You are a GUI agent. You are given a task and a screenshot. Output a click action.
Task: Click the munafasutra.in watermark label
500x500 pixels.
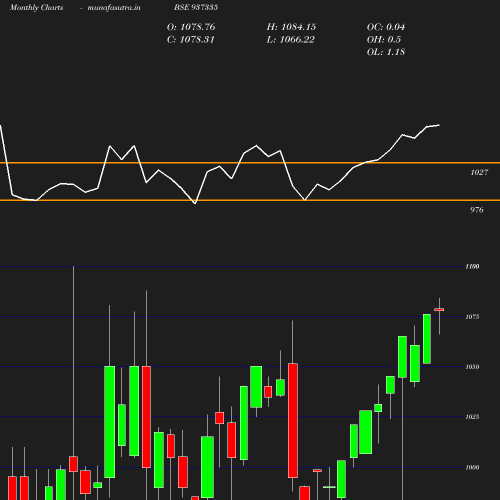tap(114, 8)
